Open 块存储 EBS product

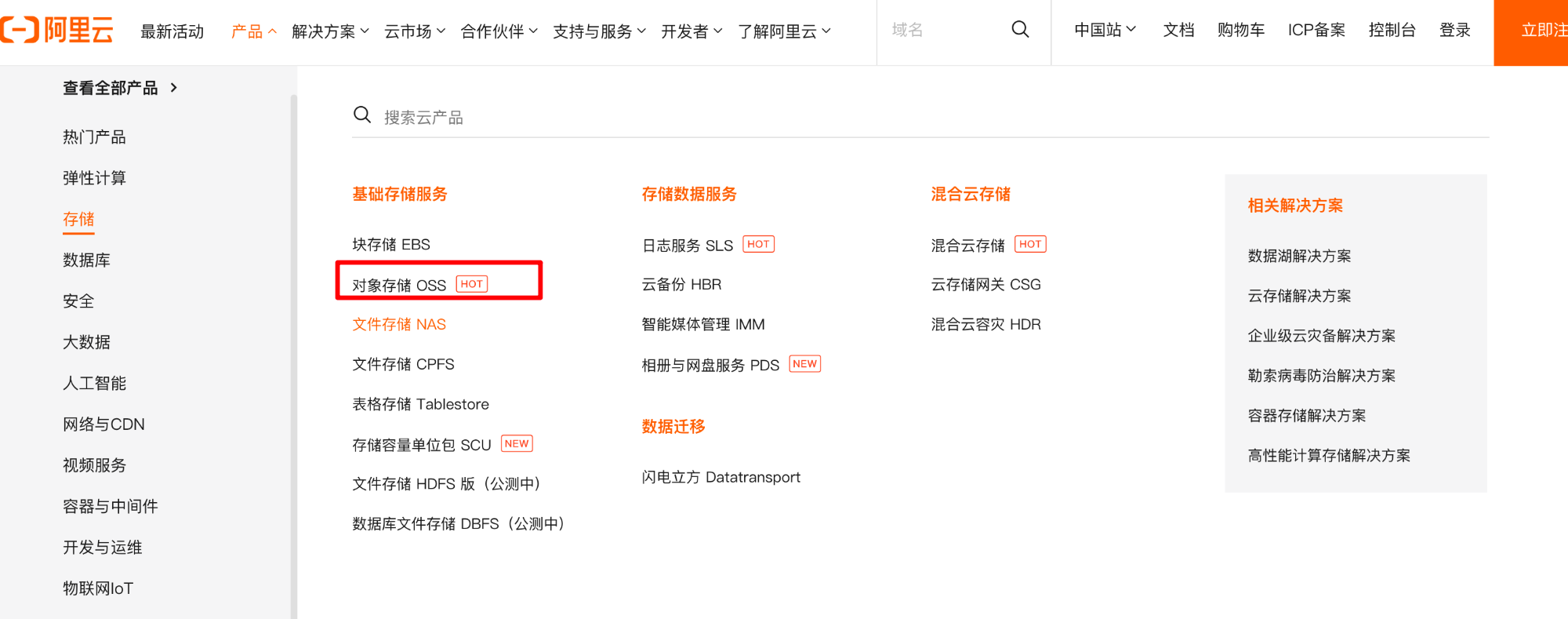click(391, 244)
